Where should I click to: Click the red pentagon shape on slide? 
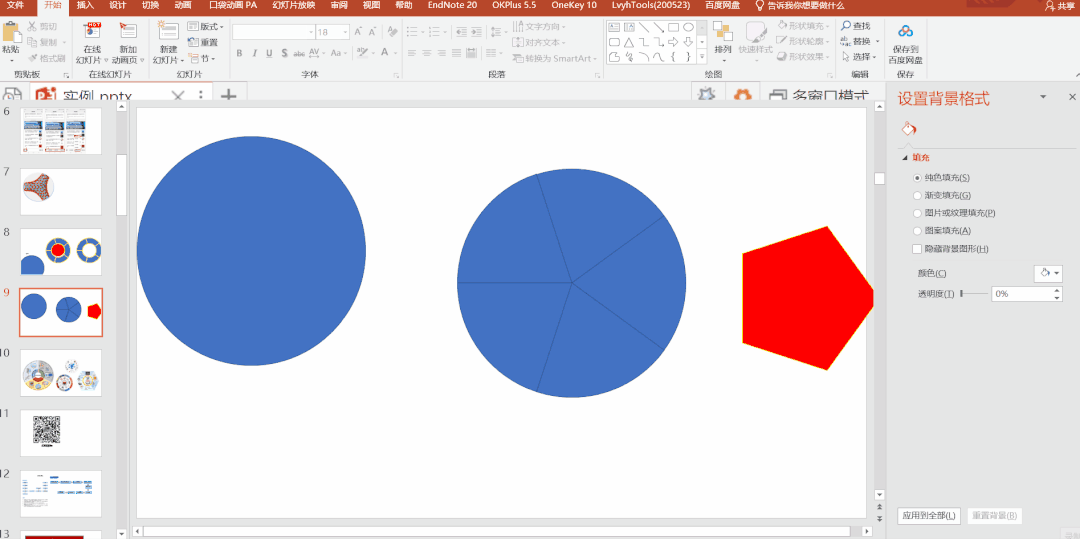pyautogui.click(x=807, y=297)
